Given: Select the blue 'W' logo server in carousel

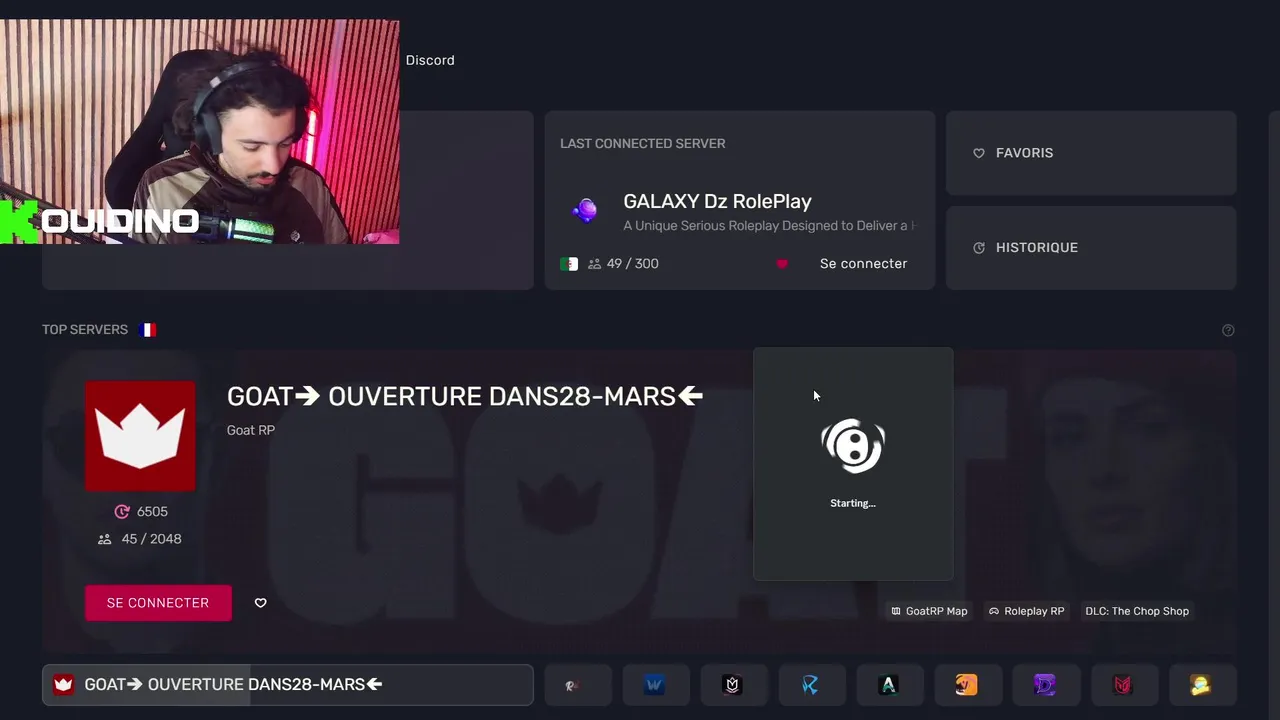Looking at the screenshot, I should click(655, 685).
